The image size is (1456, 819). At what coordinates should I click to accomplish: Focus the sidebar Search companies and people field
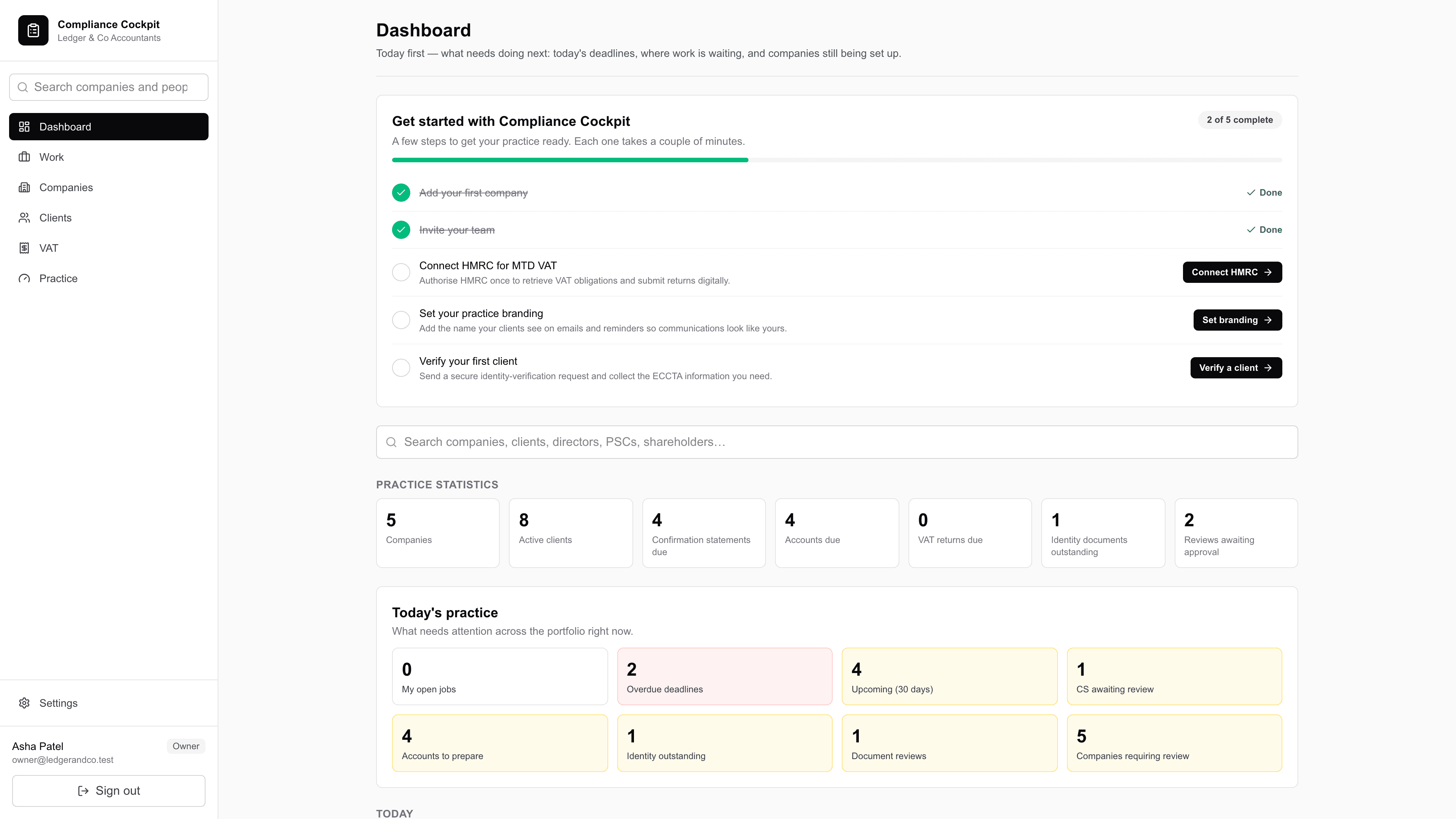(x=108, y=87)
